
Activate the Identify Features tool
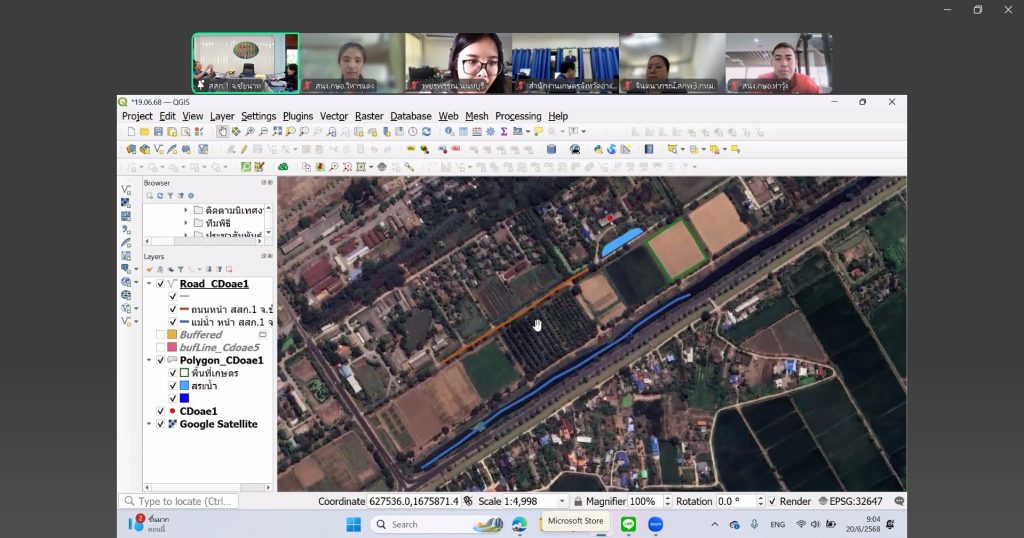point(449,132)
